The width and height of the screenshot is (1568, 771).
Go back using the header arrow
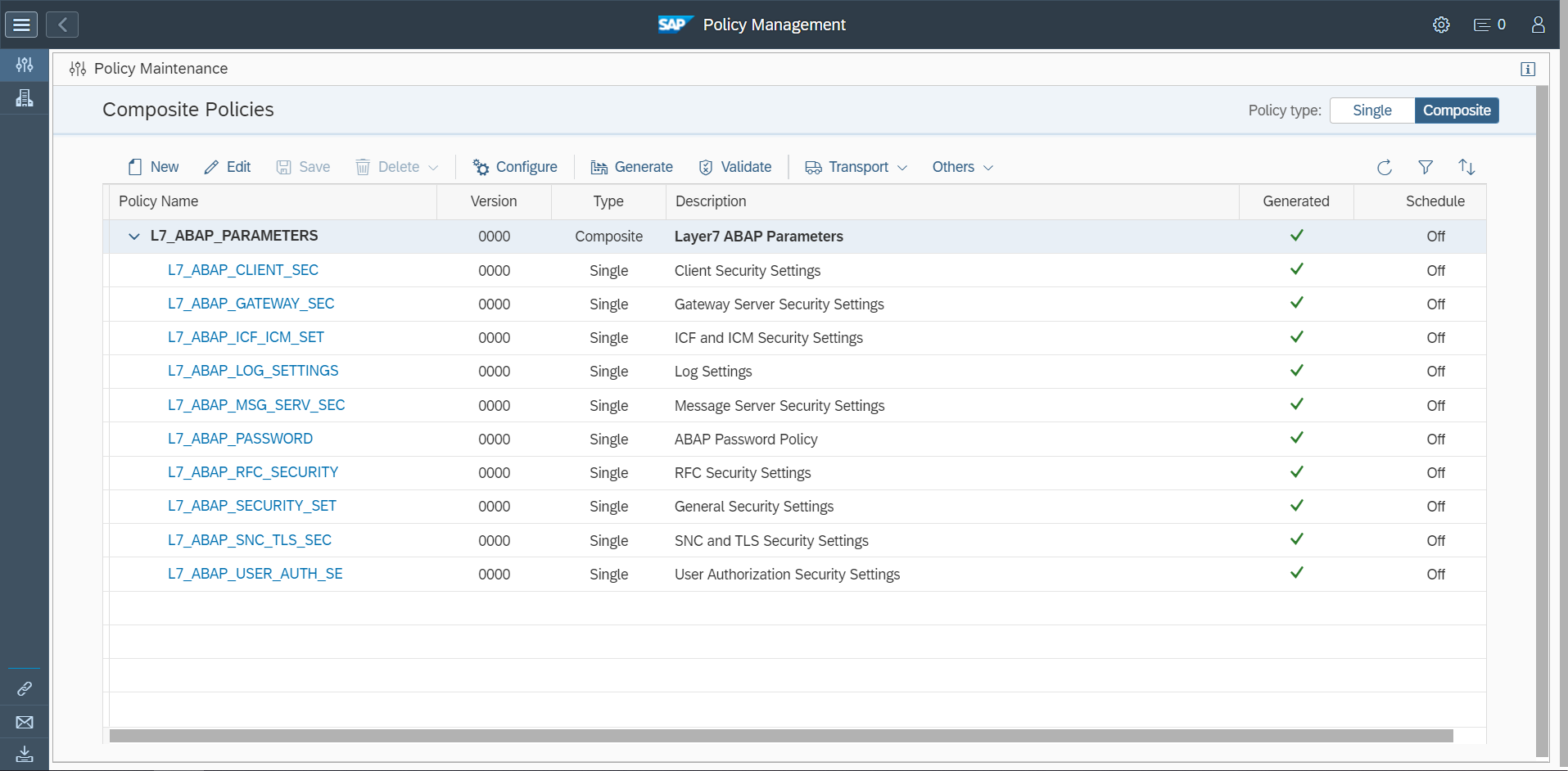62,25
